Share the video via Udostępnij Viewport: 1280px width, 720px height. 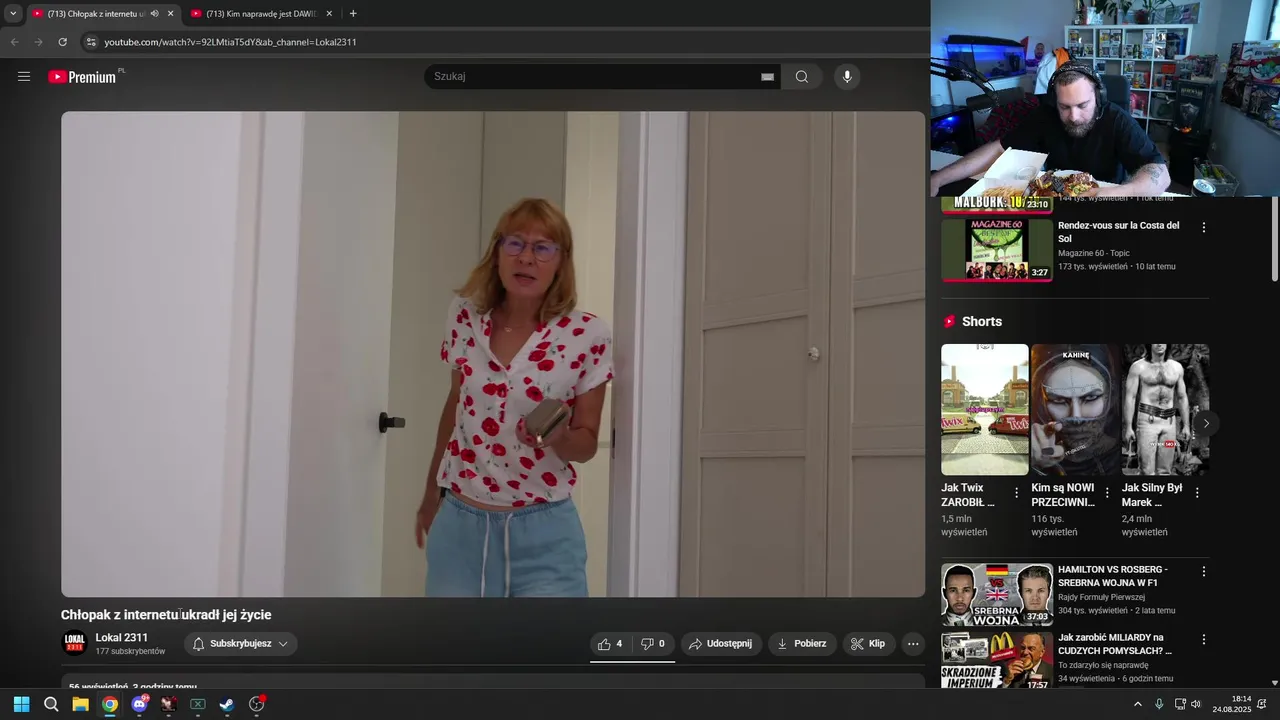point(722,644)
